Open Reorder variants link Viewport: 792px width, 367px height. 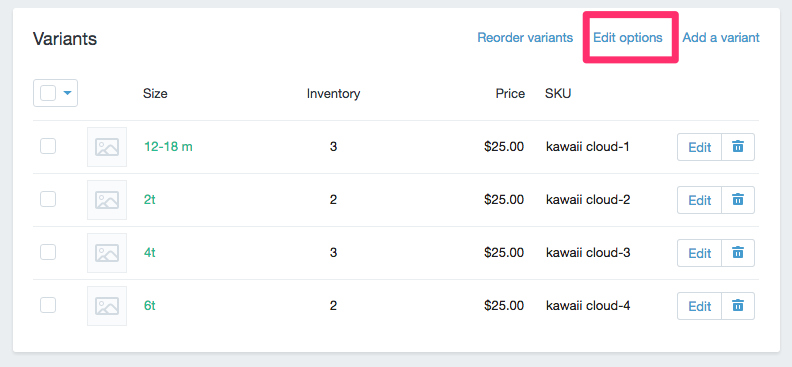[x=525, y=38]
